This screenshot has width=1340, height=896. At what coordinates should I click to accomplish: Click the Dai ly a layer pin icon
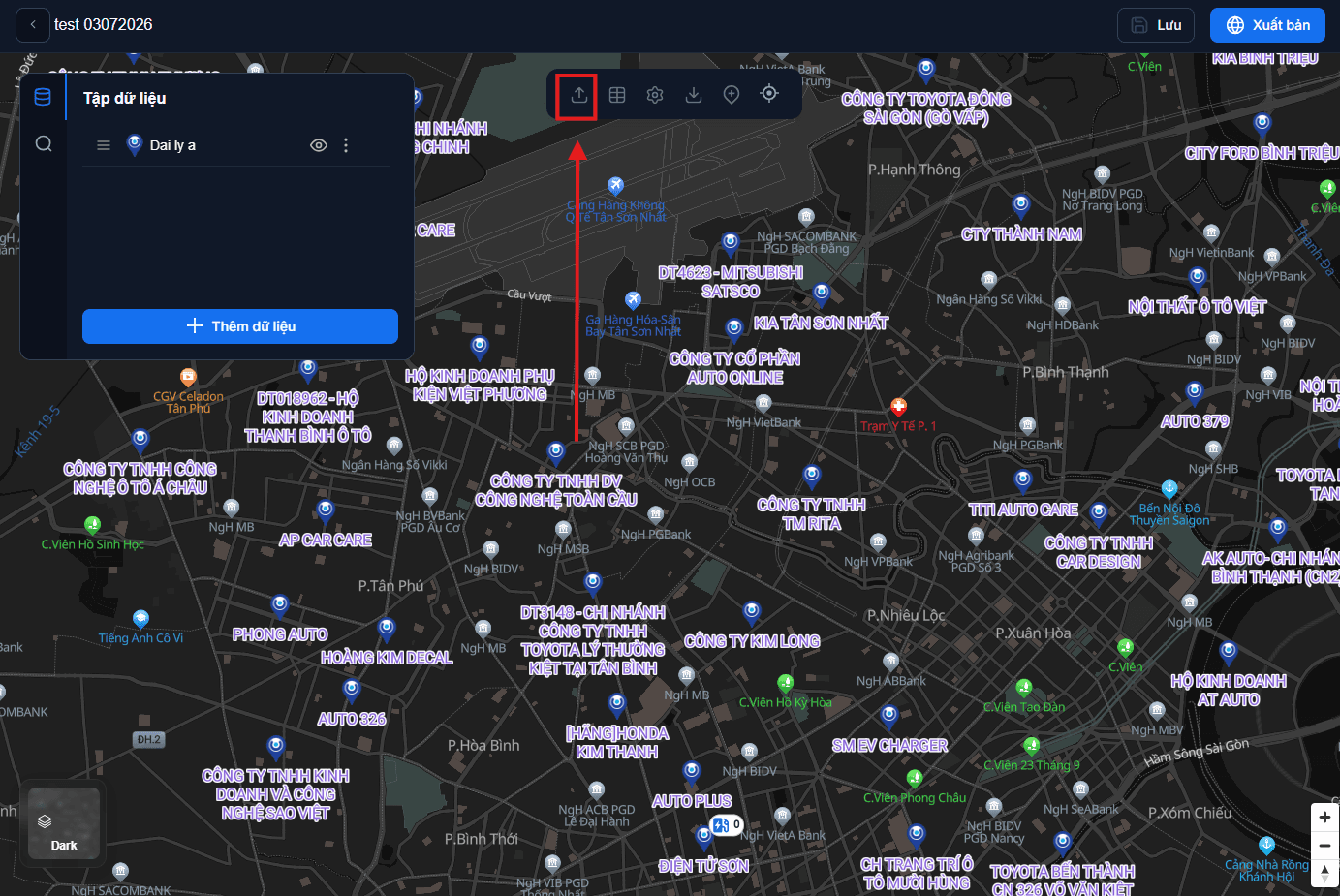(x=135, y=145)
